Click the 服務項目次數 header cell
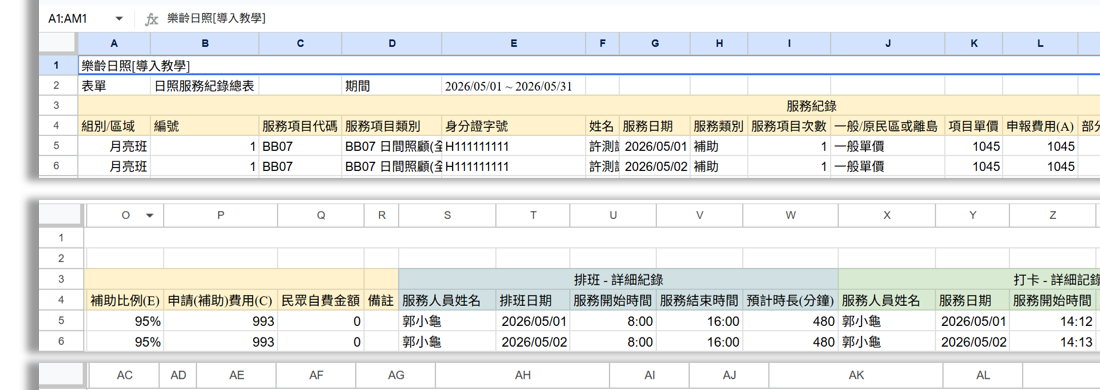 point(789,126)
